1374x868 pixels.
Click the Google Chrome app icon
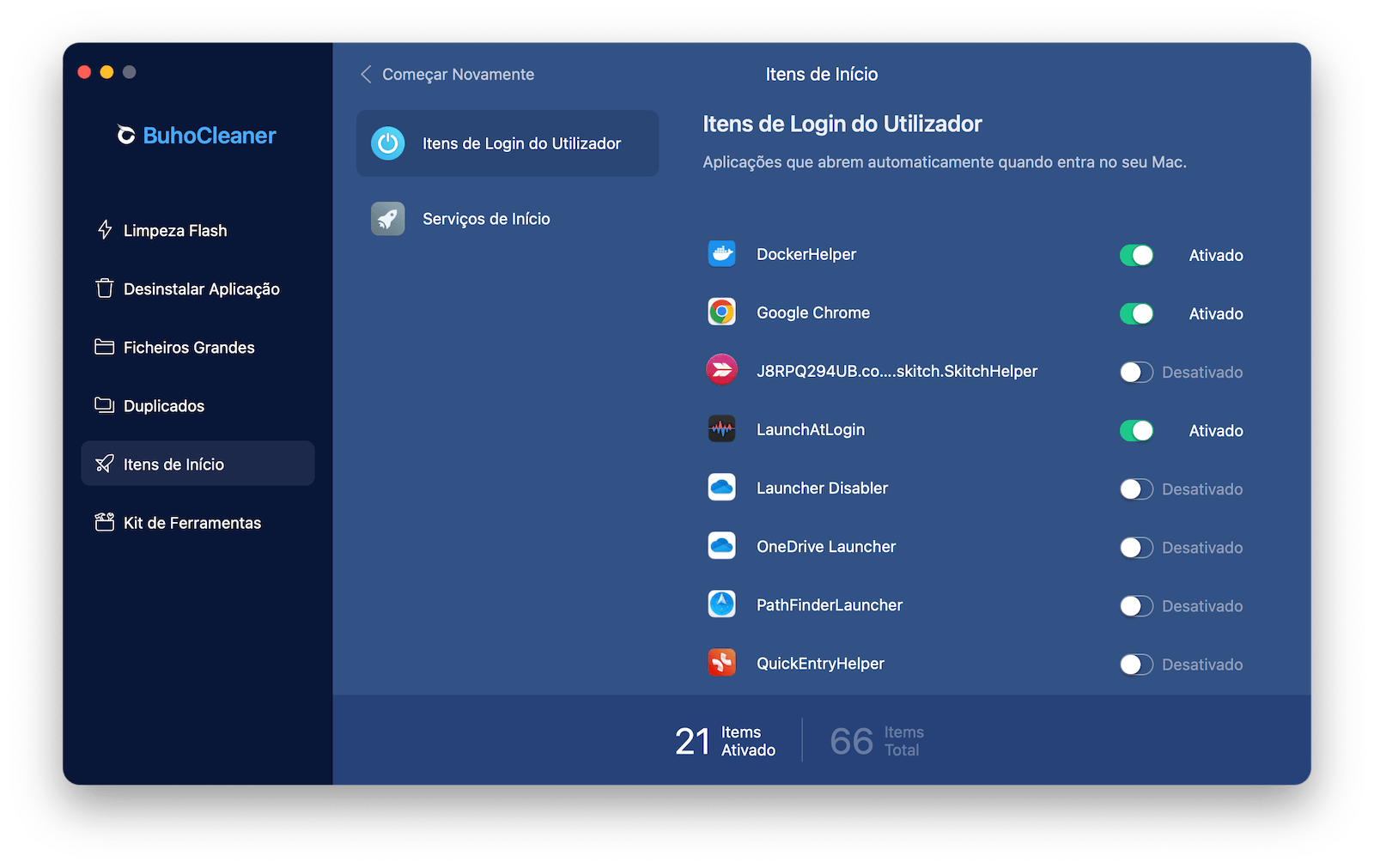tap(721, 313)
